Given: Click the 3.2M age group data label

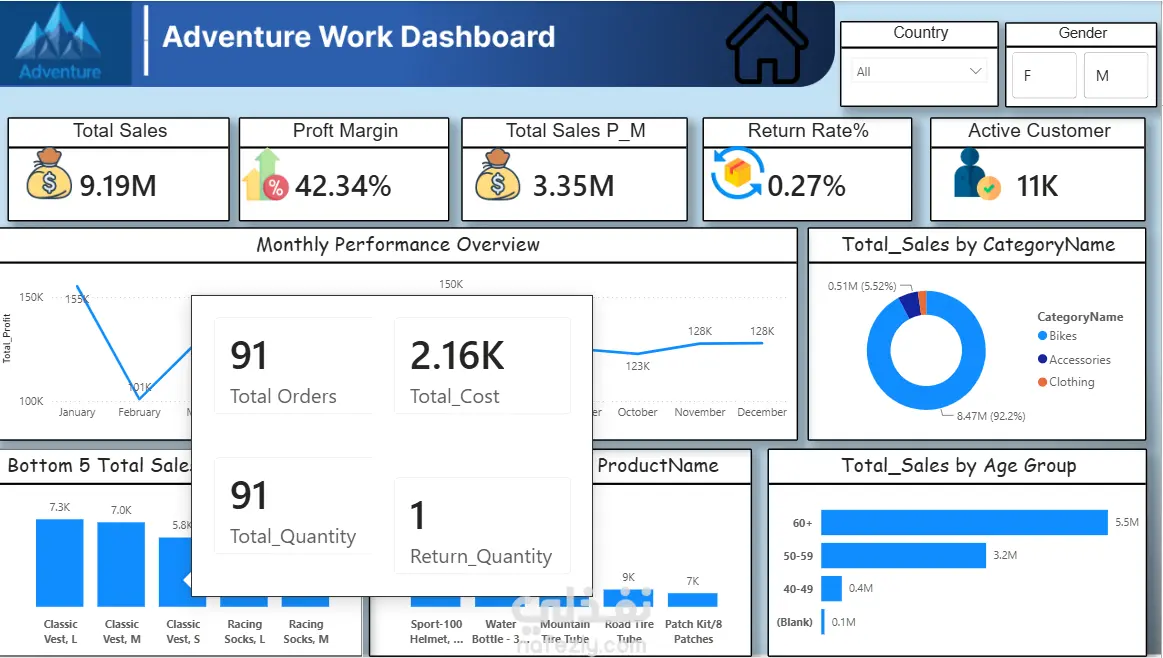Looking at the screenshot, I should pyautogui.click(x=1005, y=555).
